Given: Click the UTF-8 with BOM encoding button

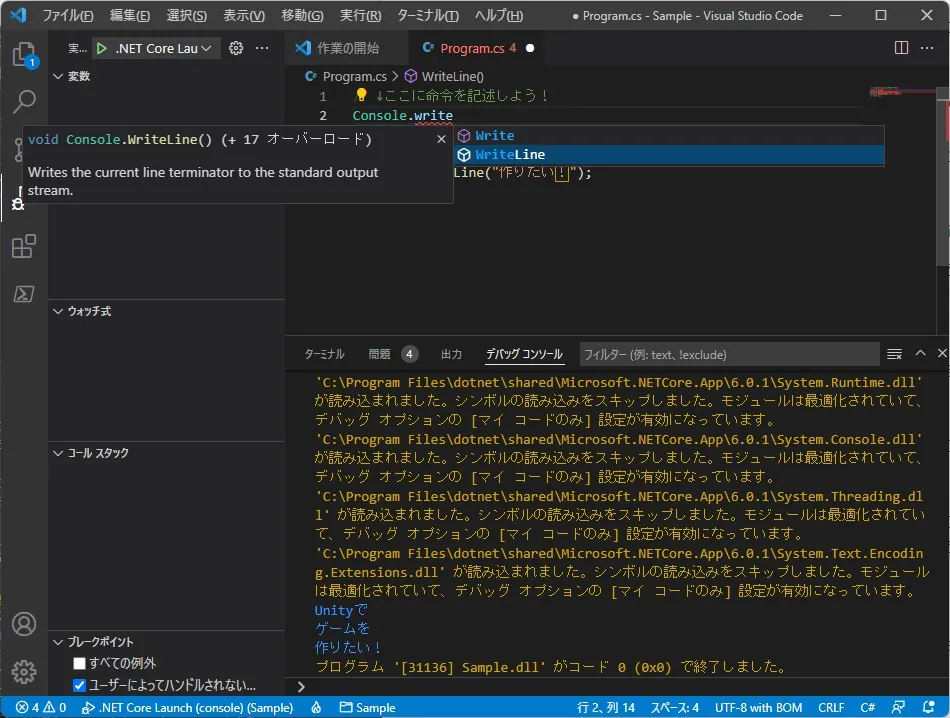Looking at the screenshot, I should coord(758,707).
